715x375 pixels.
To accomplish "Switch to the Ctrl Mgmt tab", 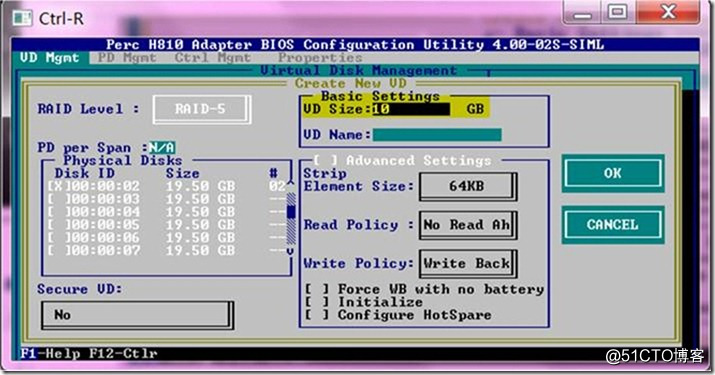I will click(213, 58).
